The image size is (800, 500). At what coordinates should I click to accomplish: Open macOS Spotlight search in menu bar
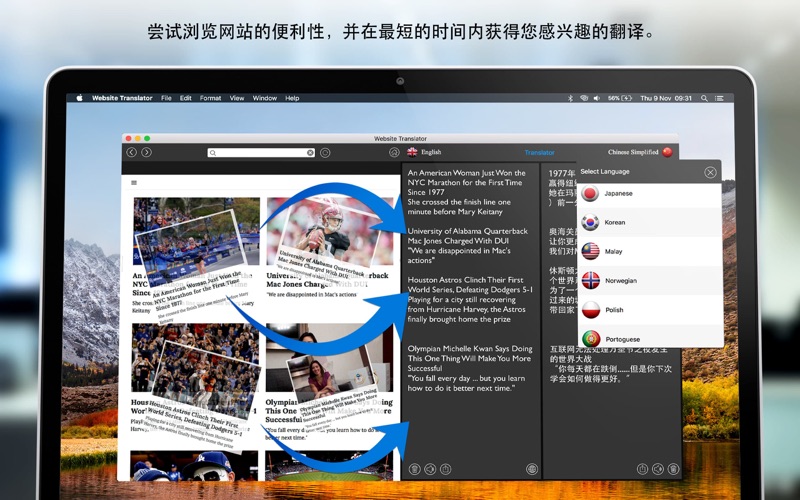point(704,98)
